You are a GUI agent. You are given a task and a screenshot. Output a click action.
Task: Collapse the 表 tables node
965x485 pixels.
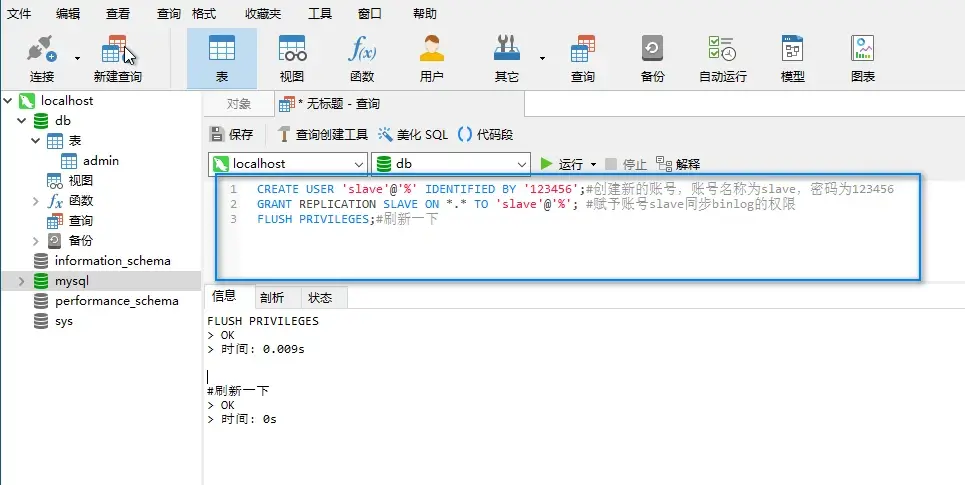click(x=36, y=141)
